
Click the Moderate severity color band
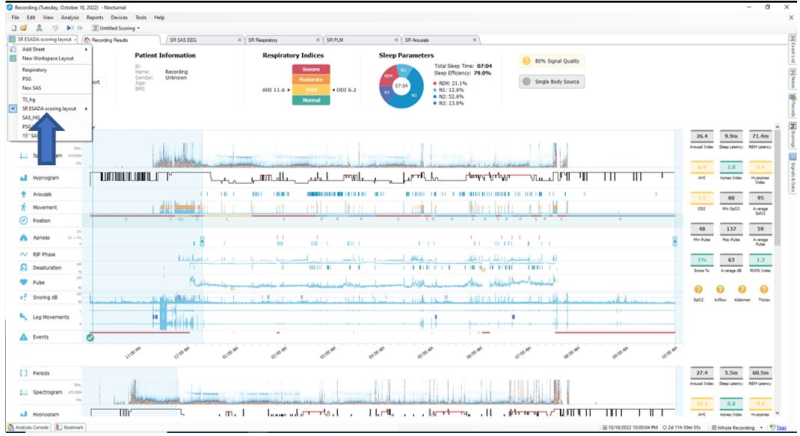pos(311,80)
